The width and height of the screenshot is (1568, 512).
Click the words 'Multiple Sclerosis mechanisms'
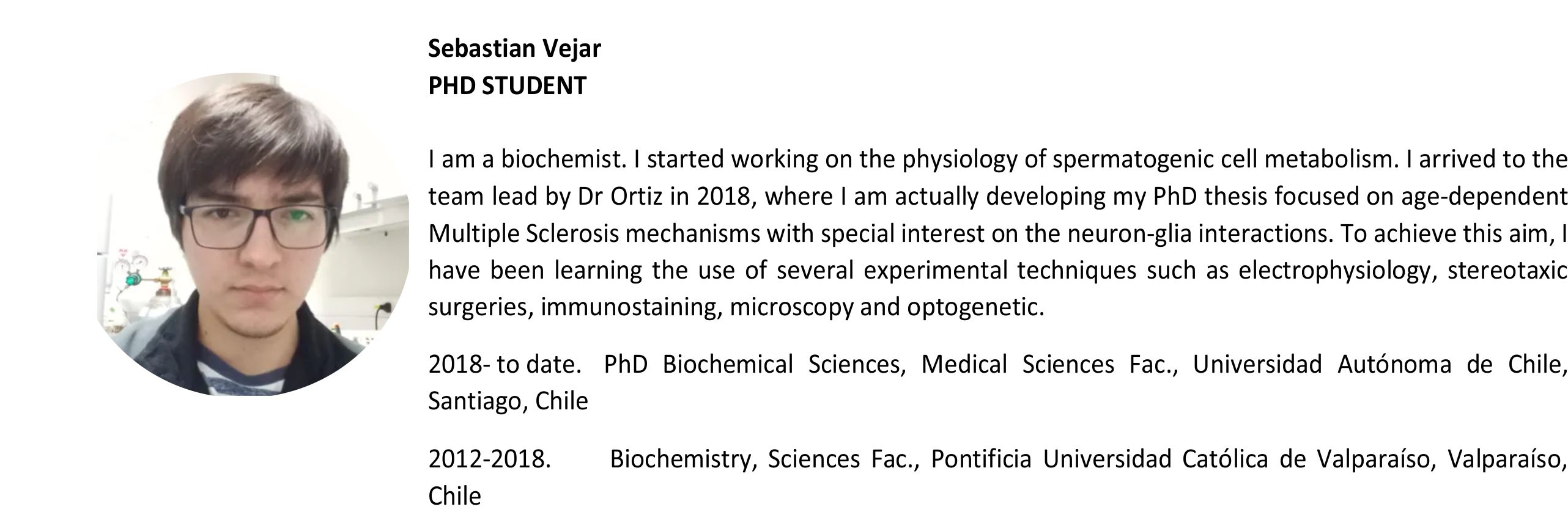594,233
